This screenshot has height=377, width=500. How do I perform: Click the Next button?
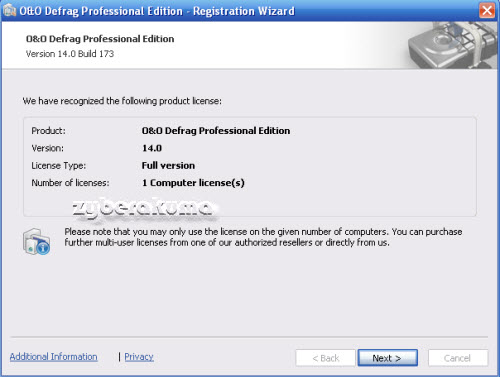388,358
